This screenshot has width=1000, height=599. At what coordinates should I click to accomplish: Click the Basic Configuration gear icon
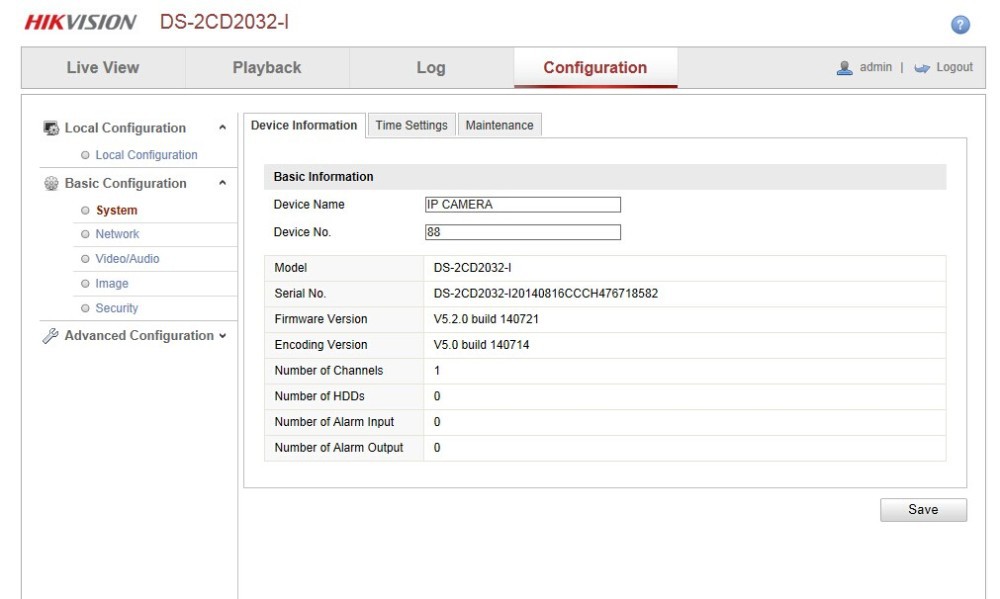[x=51, y=184]
